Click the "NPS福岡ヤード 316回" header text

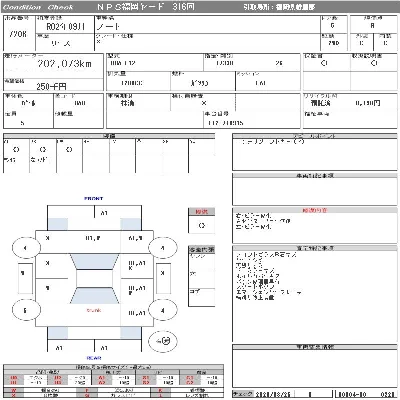[146, 7]
